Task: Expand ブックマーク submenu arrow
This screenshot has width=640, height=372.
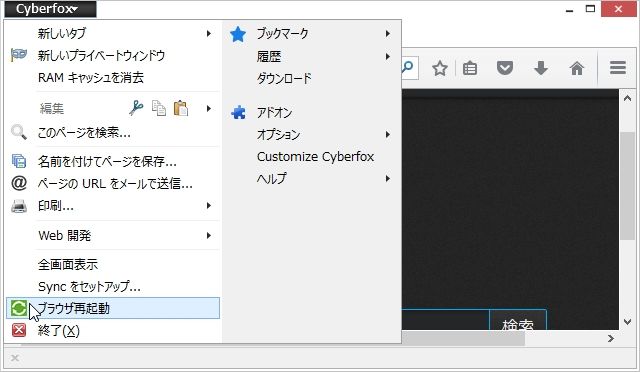Action: tap(387, 33)
